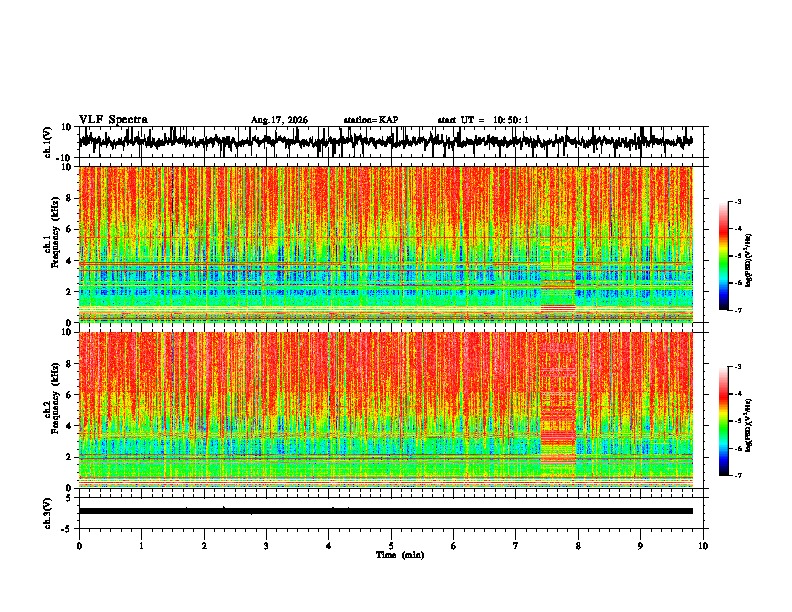Screen dimensions: 792x612
Task: Click the start UT time label
Action: [483, 120]
